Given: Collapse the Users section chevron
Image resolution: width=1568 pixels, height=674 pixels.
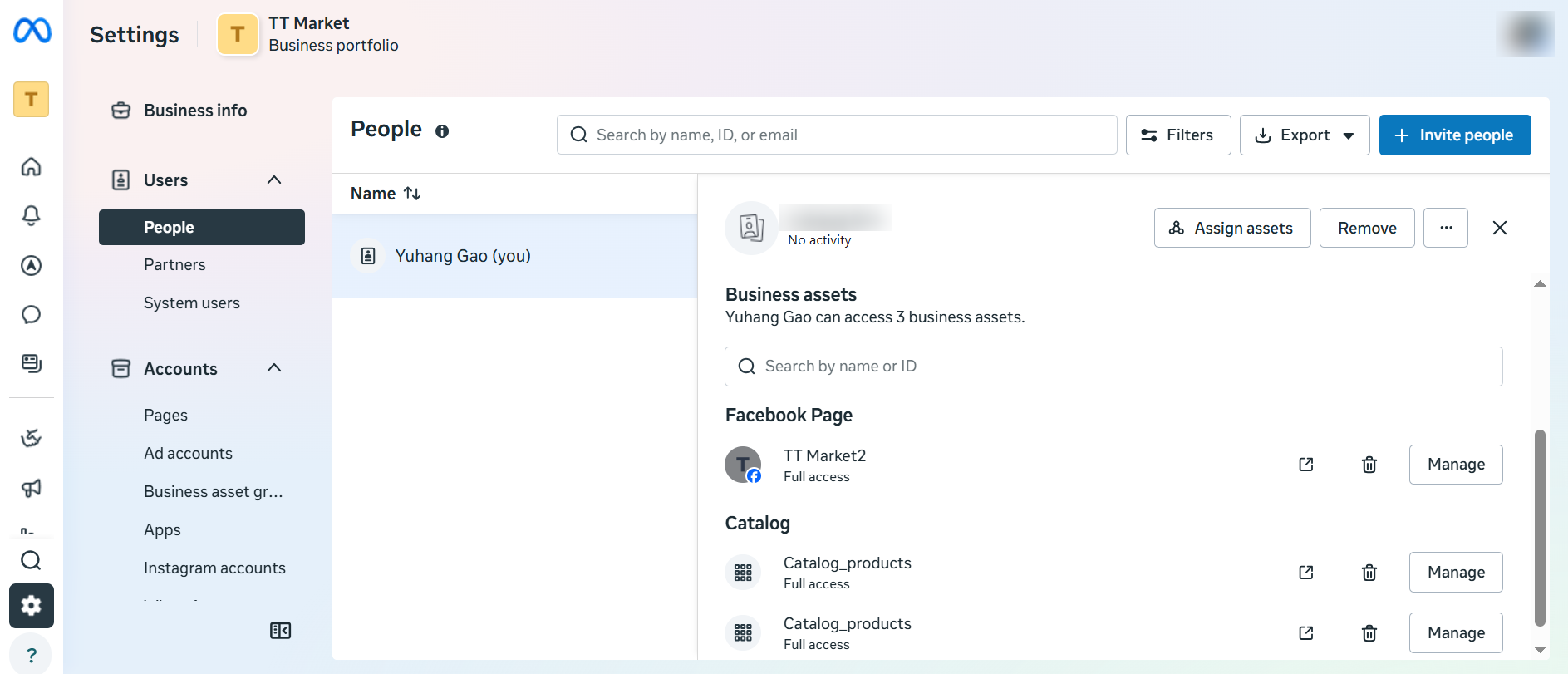Looking at the screenshot, I should click(x=274, y=180).
